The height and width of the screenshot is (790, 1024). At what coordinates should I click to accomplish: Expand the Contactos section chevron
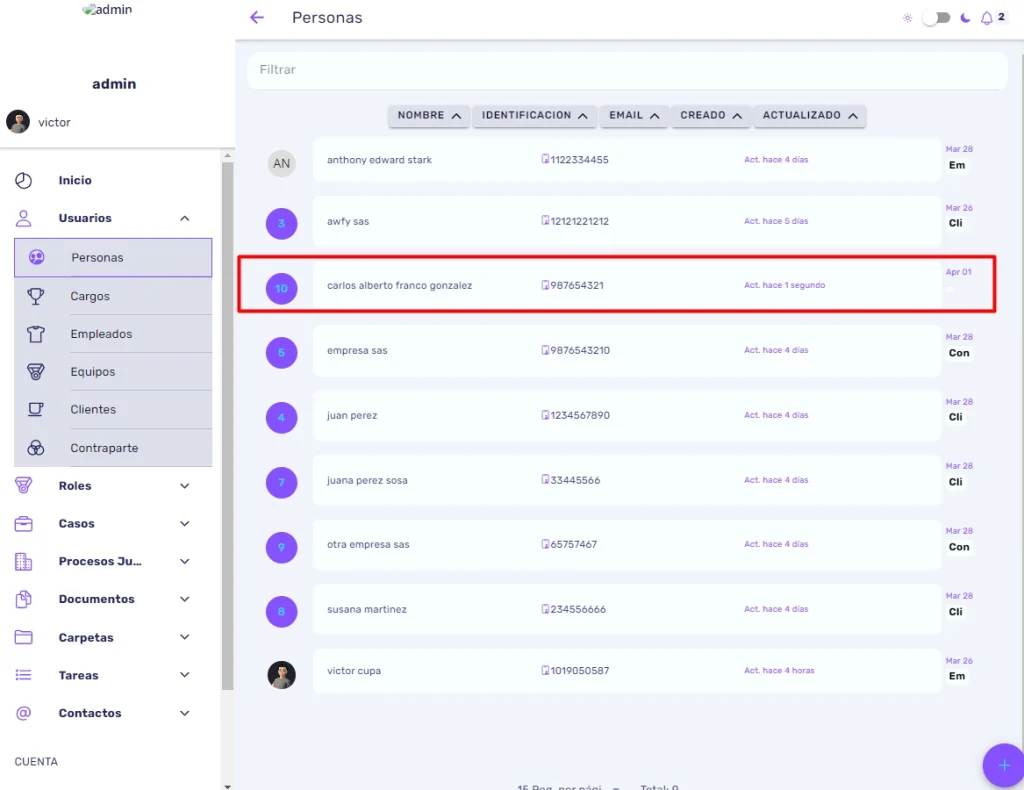coord(185,714)
